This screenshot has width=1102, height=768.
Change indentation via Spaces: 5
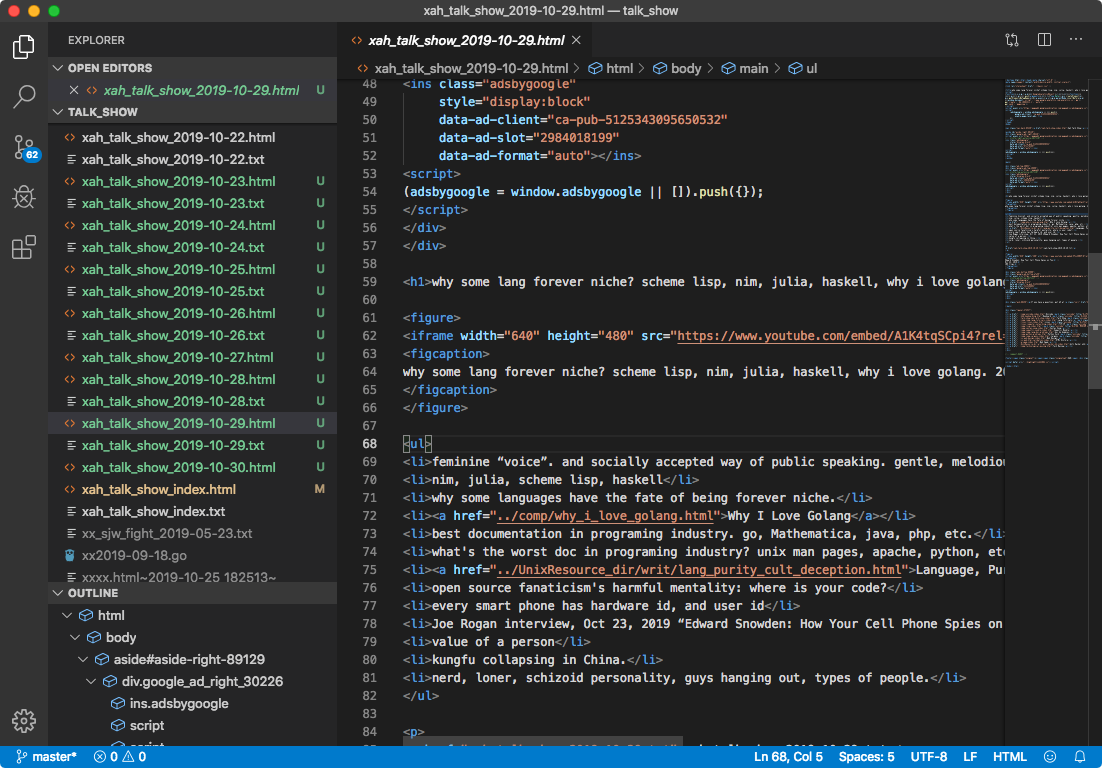(x=867, y=757)
